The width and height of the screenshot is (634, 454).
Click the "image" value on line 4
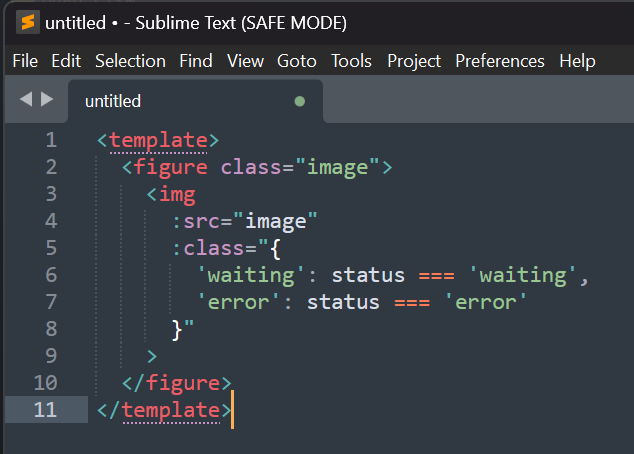[275, 222]
